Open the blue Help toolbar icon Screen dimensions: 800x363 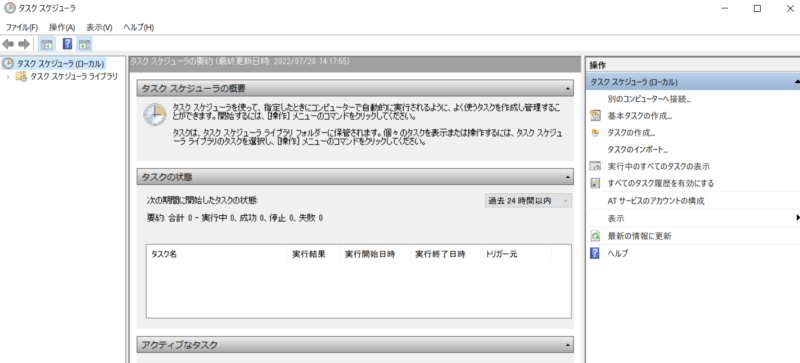tap(67, 44)
